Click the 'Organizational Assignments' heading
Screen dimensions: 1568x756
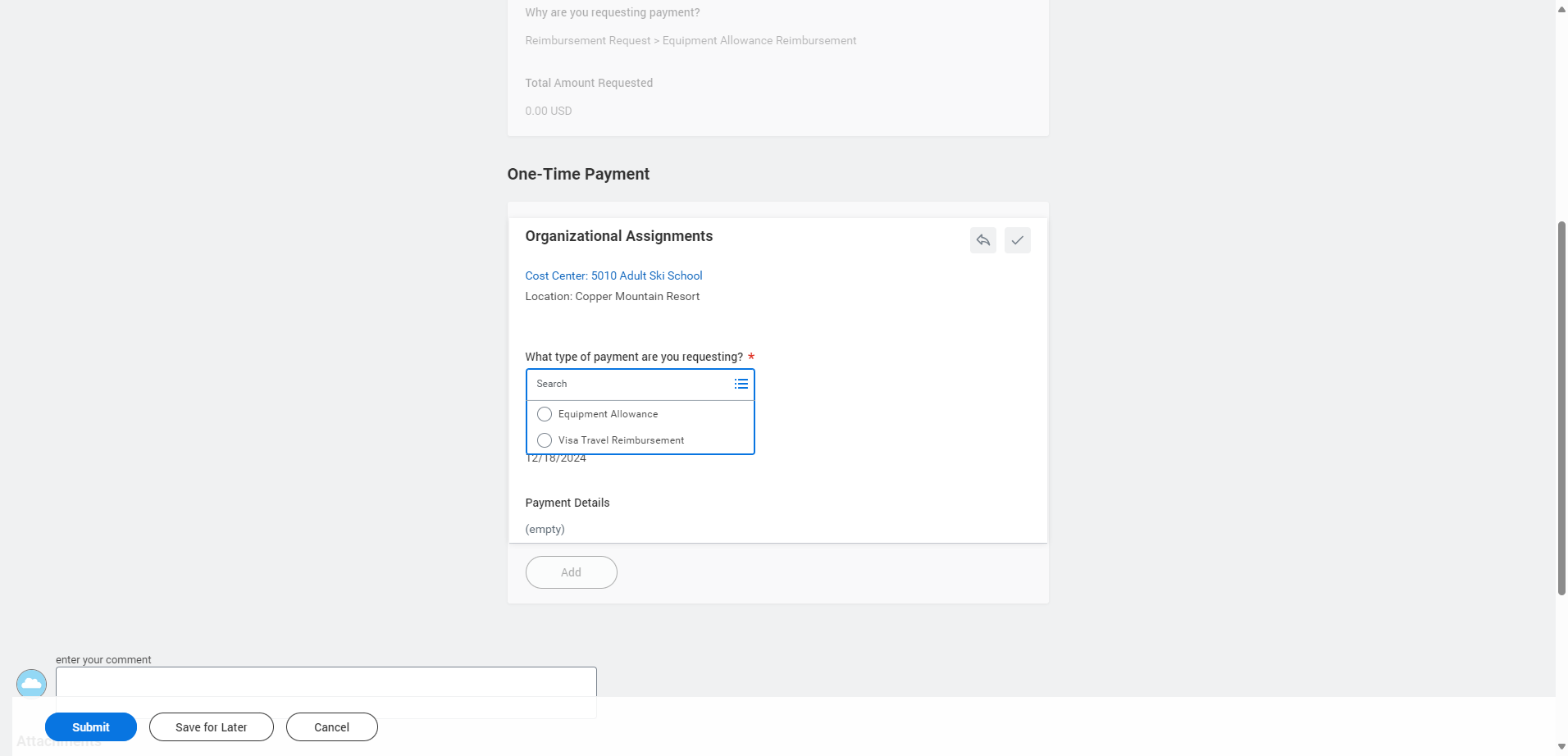pos(619,236)
